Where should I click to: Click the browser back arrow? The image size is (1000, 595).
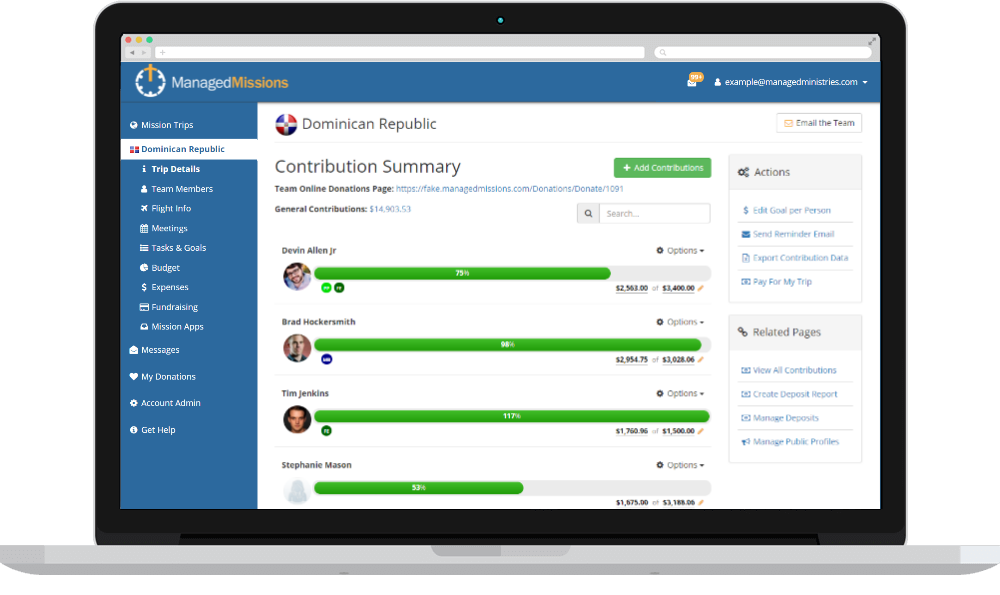132,52
